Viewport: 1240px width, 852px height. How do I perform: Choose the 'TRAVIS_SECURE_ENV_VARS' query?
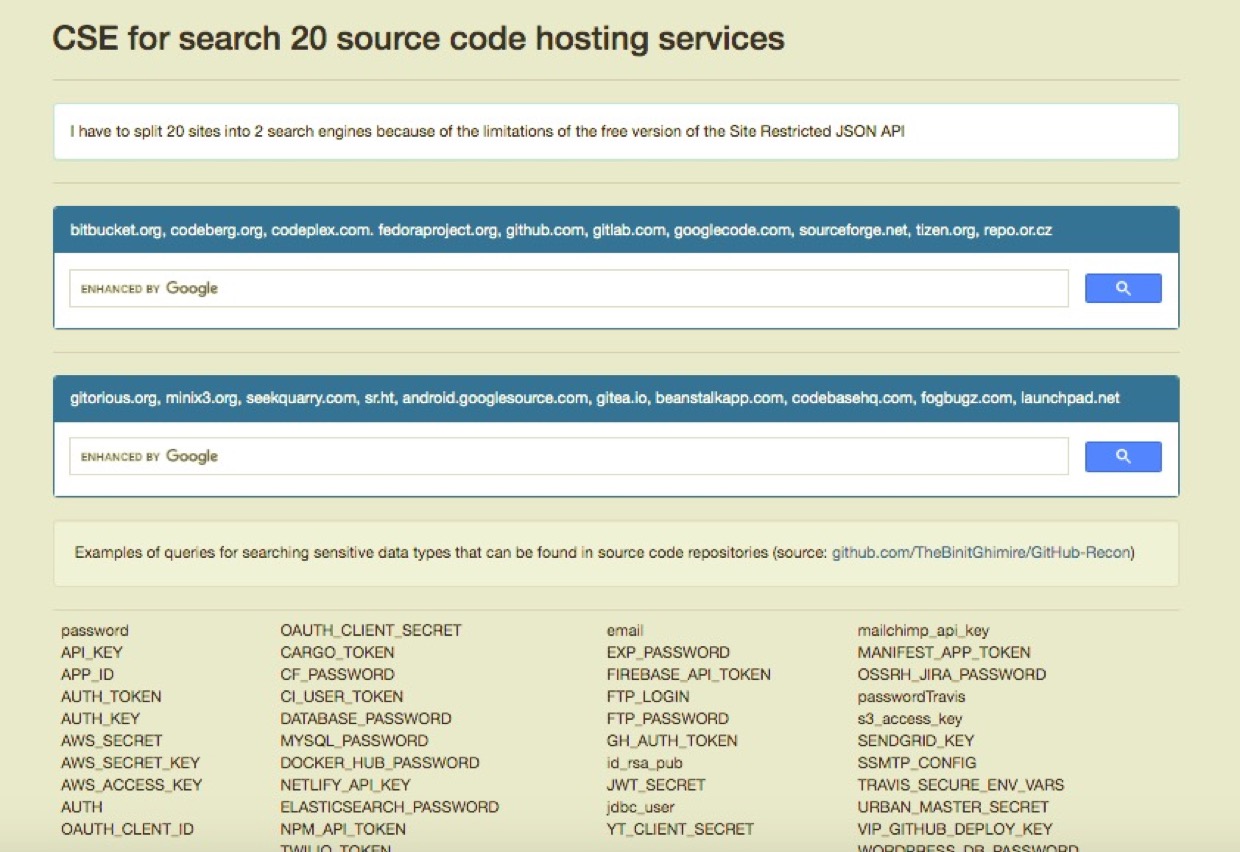961,784
